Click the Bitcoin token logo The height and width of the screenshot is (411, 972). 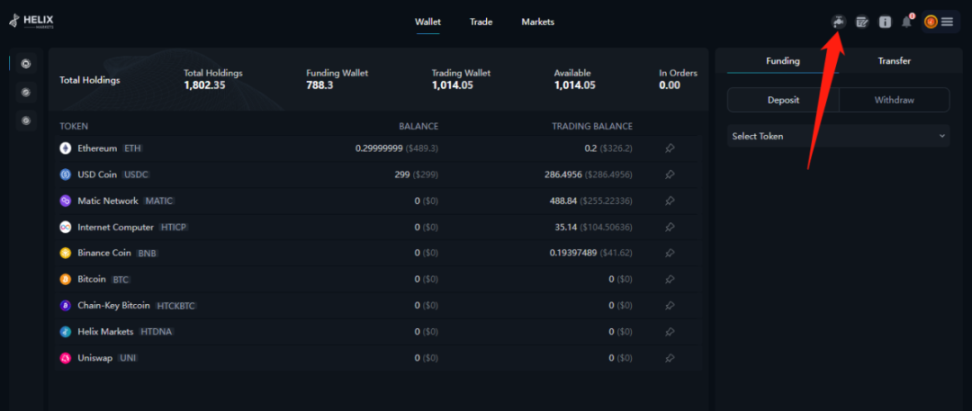pyautogui.click(x=65, y=280)
